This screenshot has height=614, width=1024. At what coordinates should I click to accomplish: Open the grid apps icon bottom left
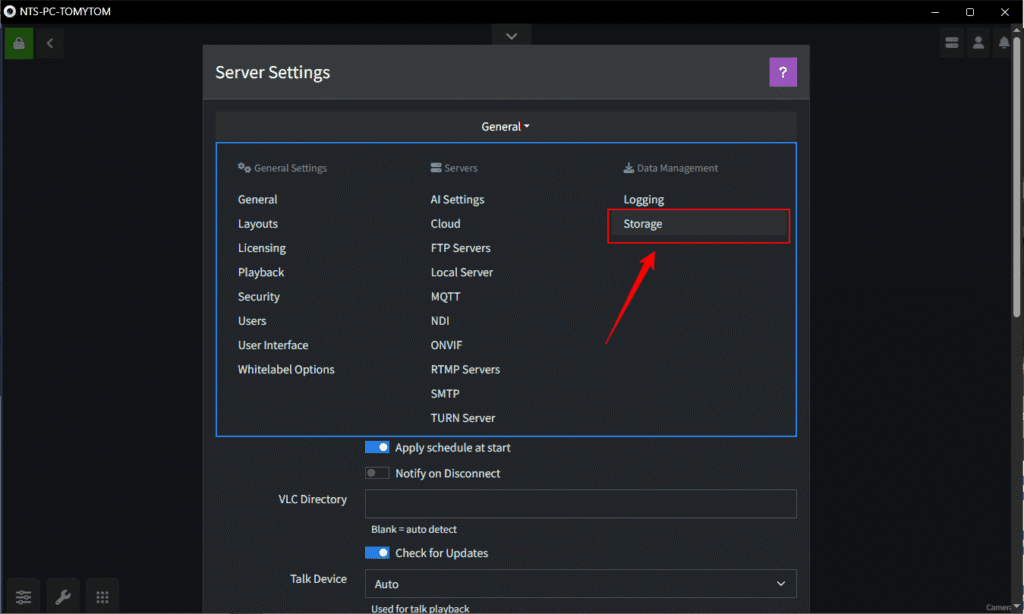(x=101, y=595)
